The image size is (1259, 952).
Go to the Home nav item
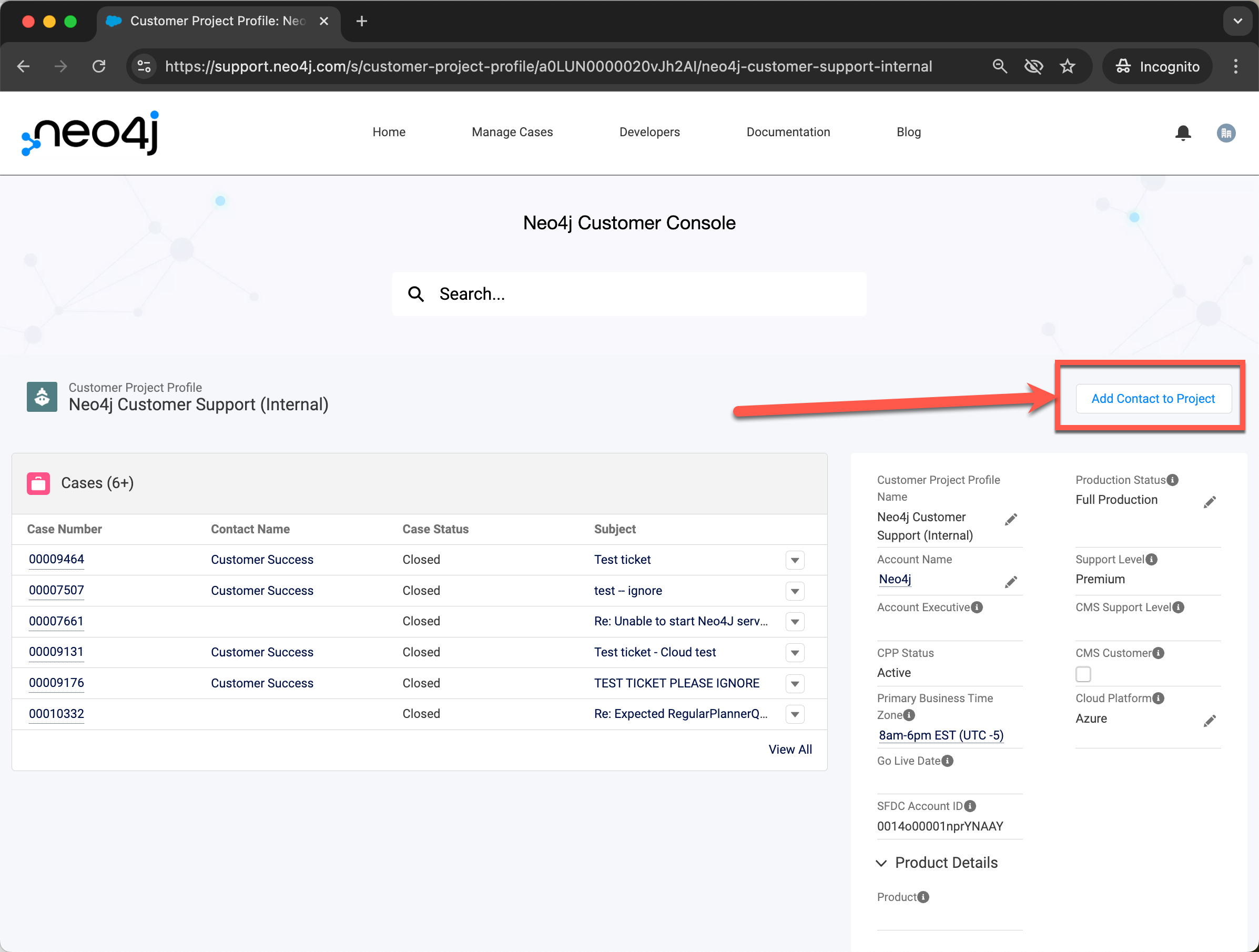pos(389,132)
